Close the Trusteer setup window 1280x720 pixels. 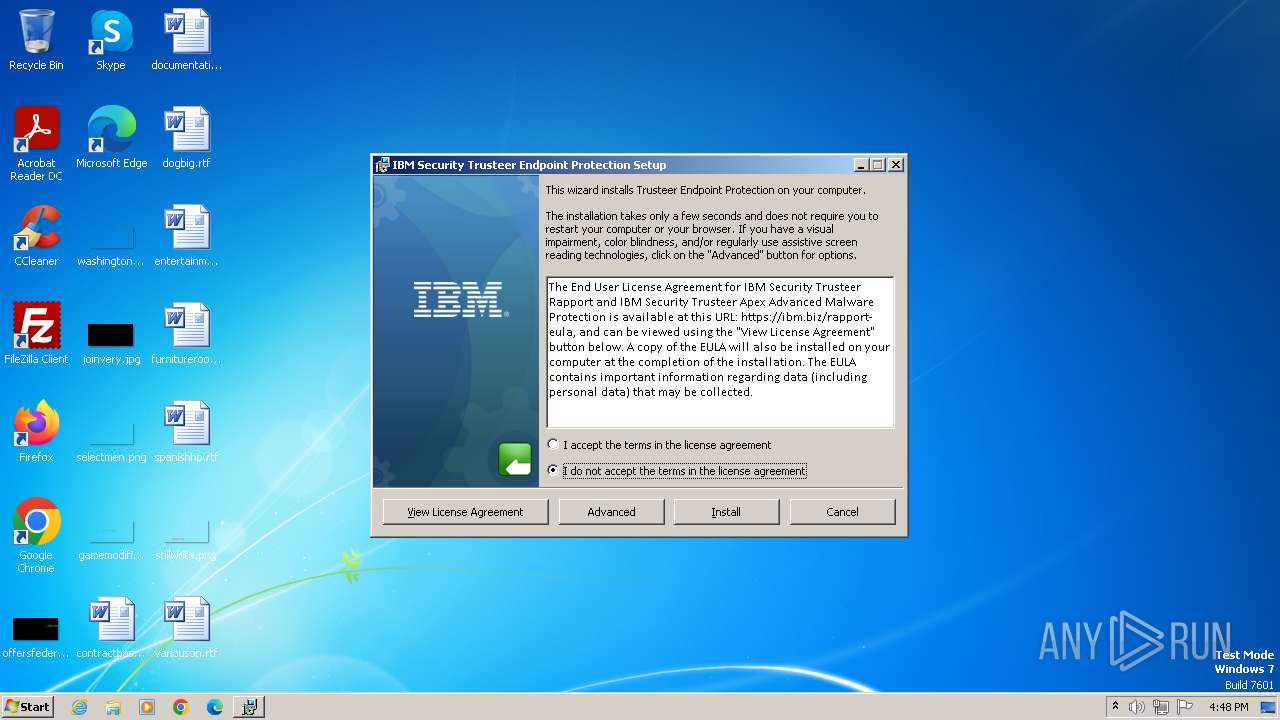tap(896, 165)
